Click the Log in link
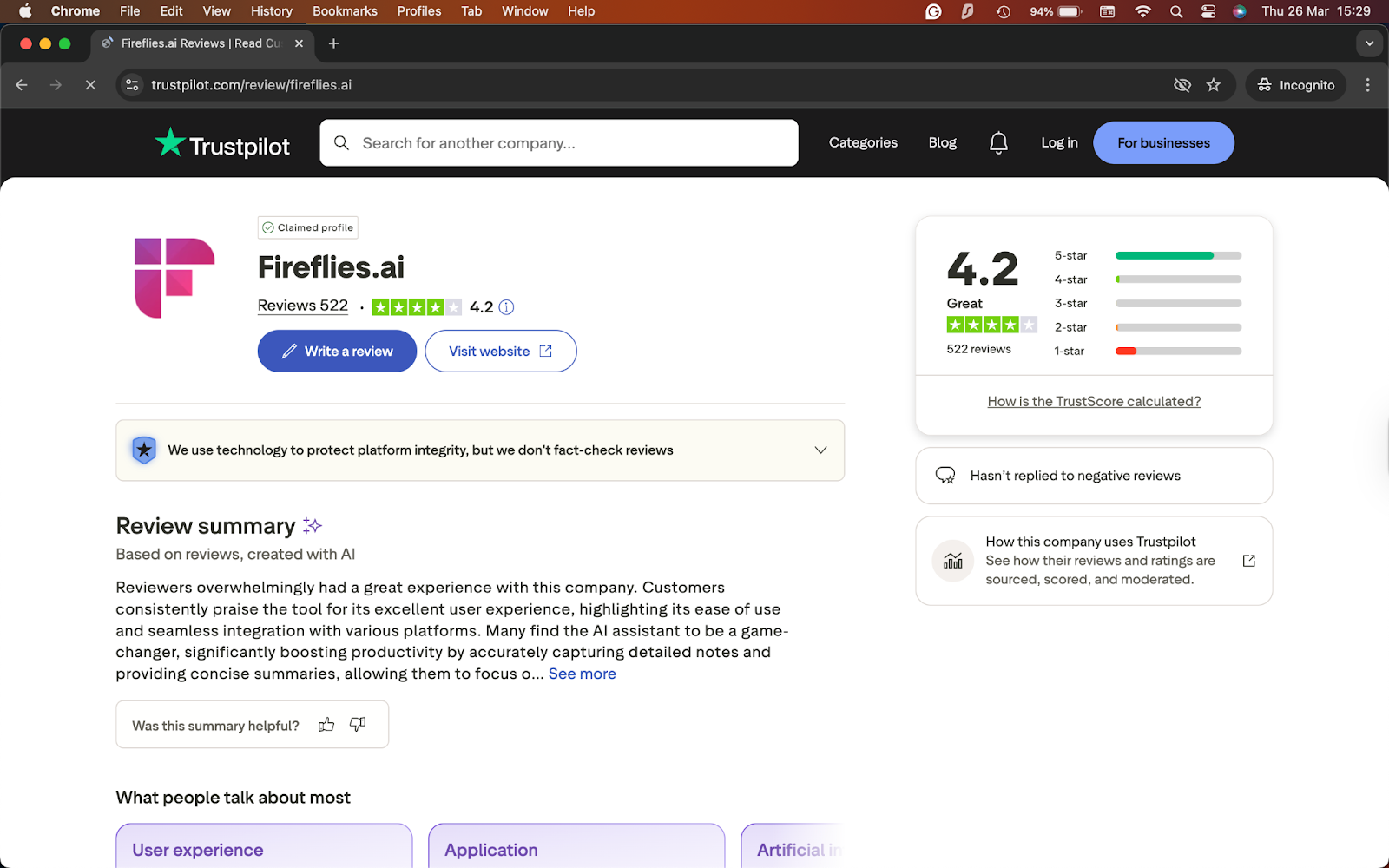Screen dimensions: 1389x868 [x=1059, y=142]
